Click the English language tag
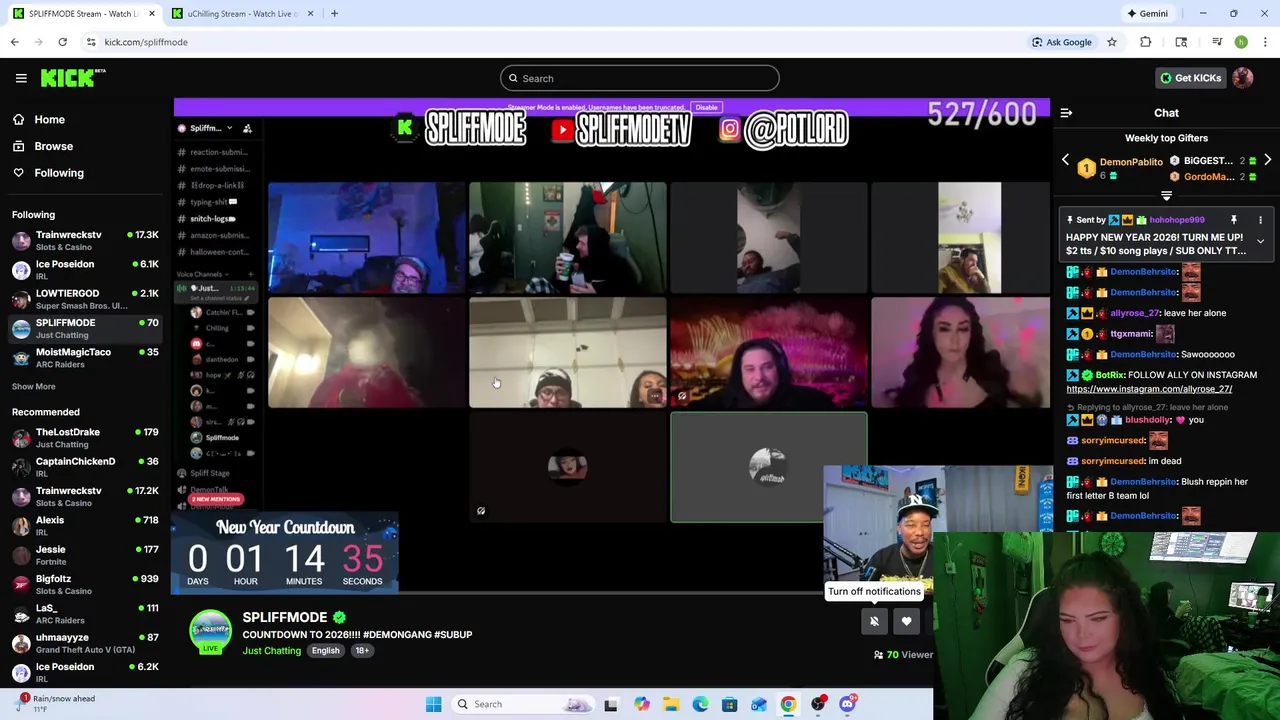 tap(325, 651)
